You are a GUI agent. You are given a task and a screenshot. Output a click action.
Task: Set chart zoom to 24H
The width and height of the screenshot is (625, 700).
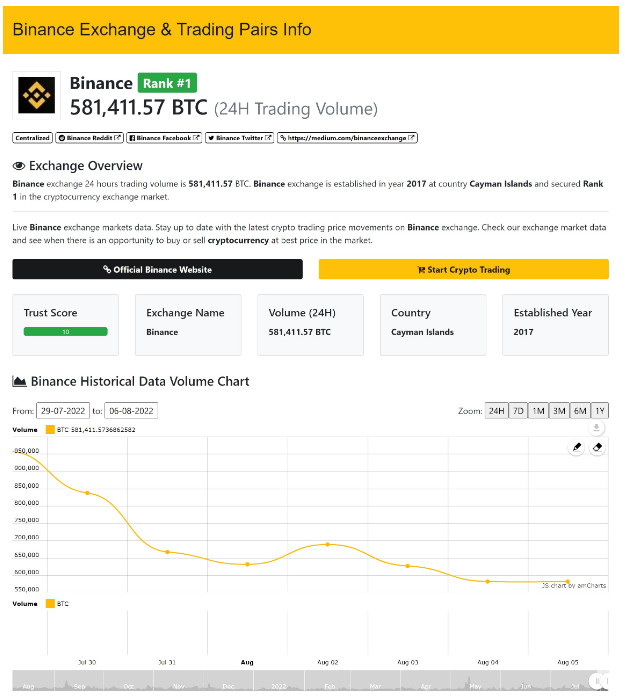[496, 411]
